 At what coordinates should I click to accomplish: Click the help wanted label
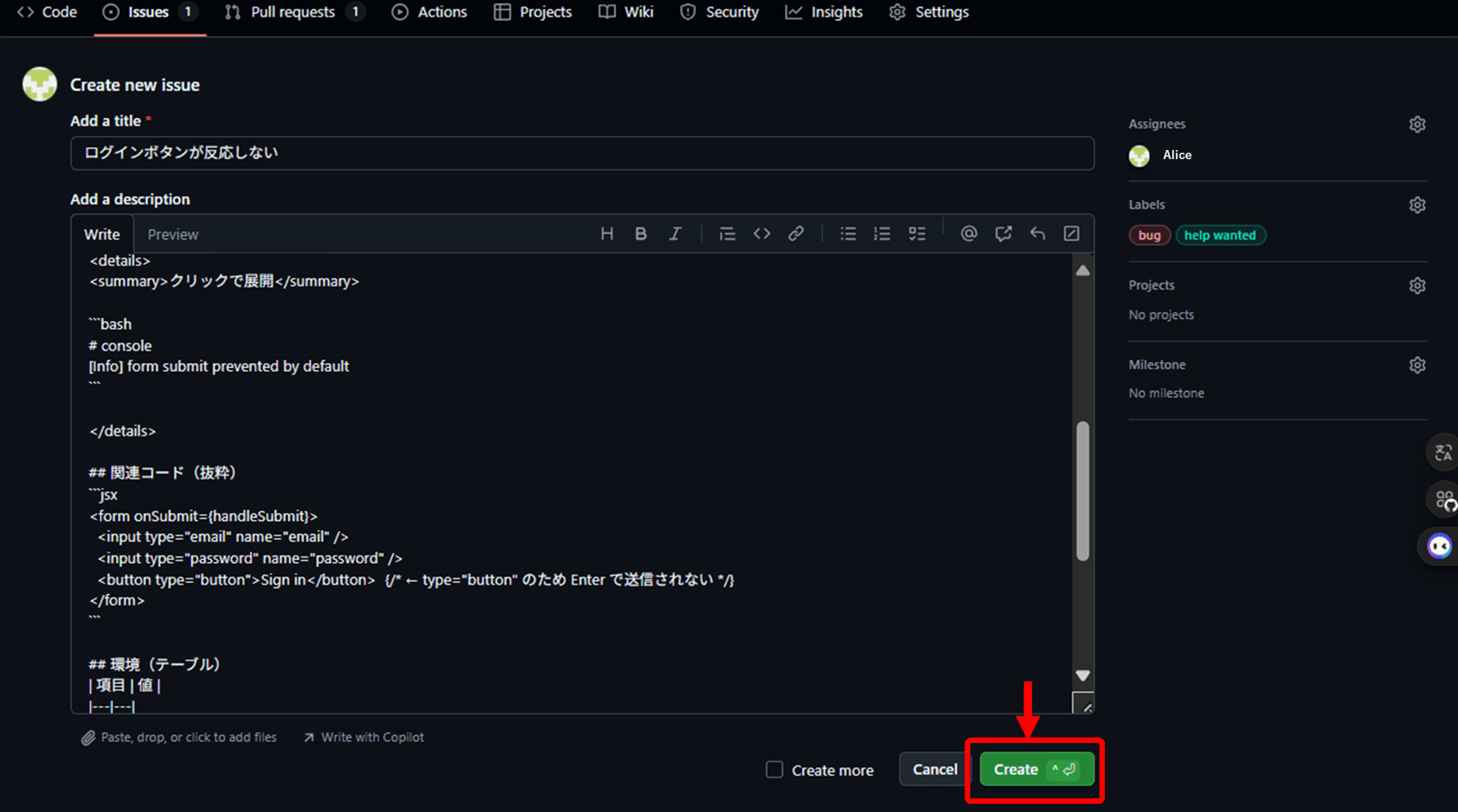pos(1221,236)
